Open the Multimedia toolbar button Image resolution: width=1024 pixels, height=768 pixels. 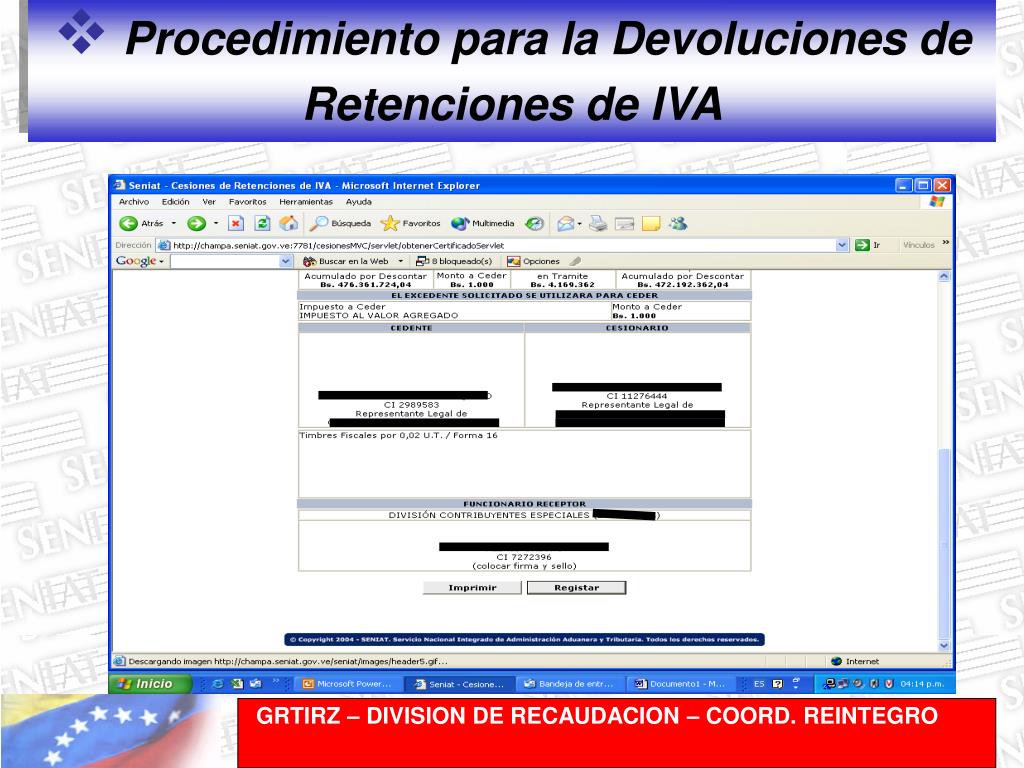(x=482, y=223)
